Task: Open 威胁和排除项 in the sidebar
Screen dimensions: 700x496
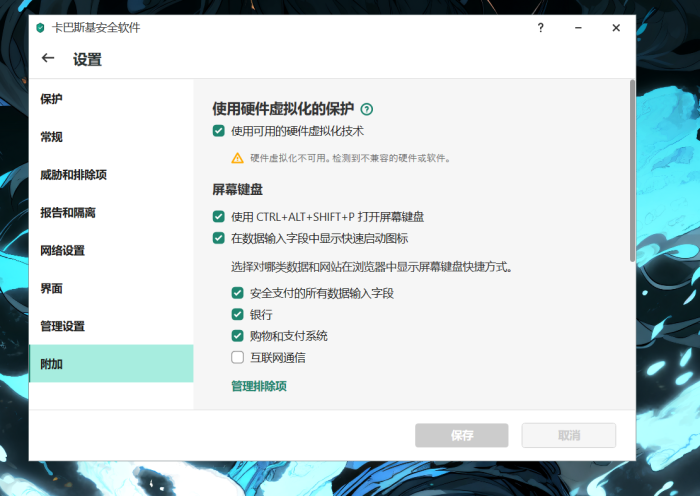Action: 111,175
